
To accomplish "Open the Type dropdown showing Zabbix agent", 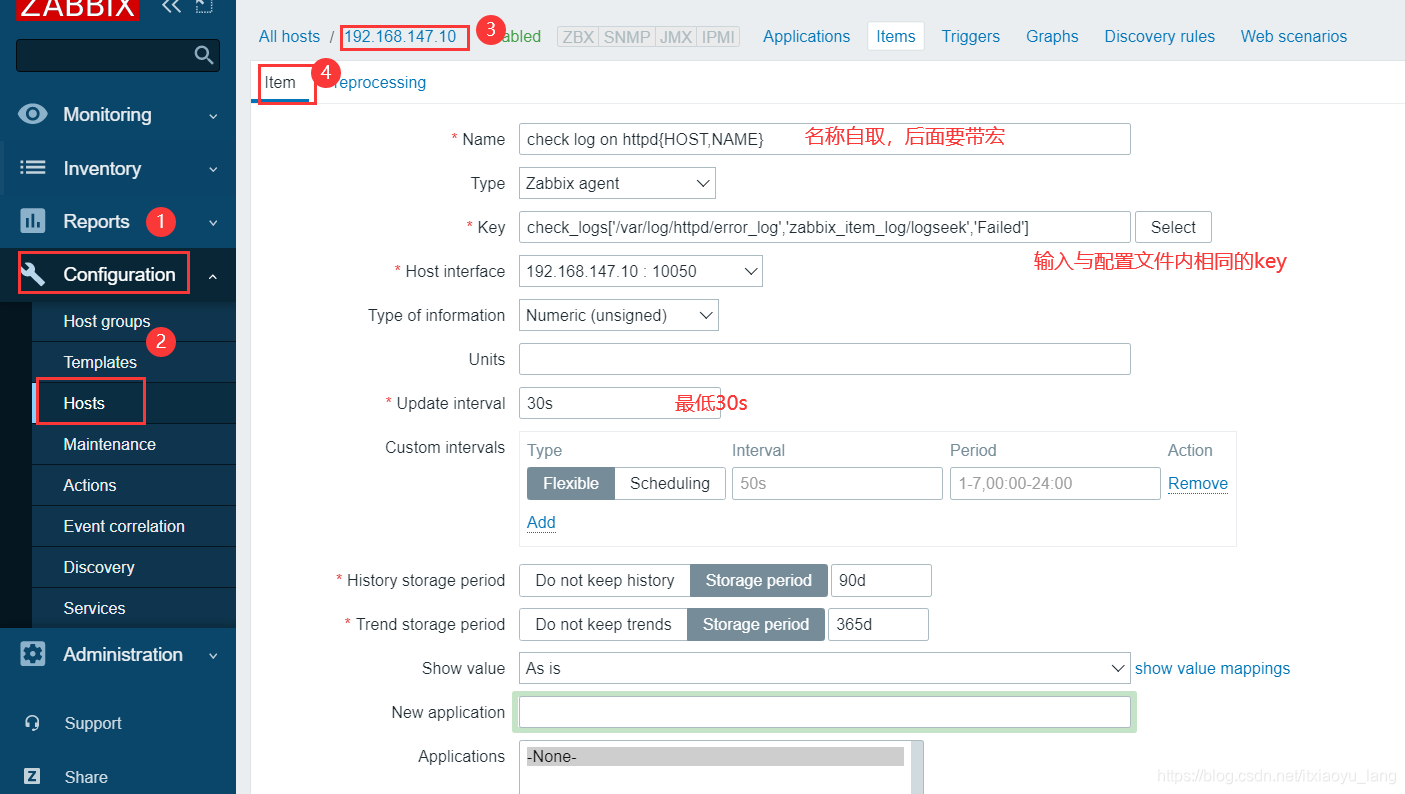I will (617, 183).
